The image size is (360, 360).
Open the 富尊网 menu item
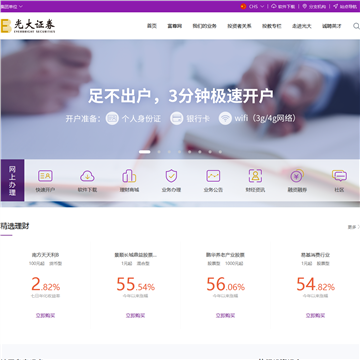click(175, 26)
